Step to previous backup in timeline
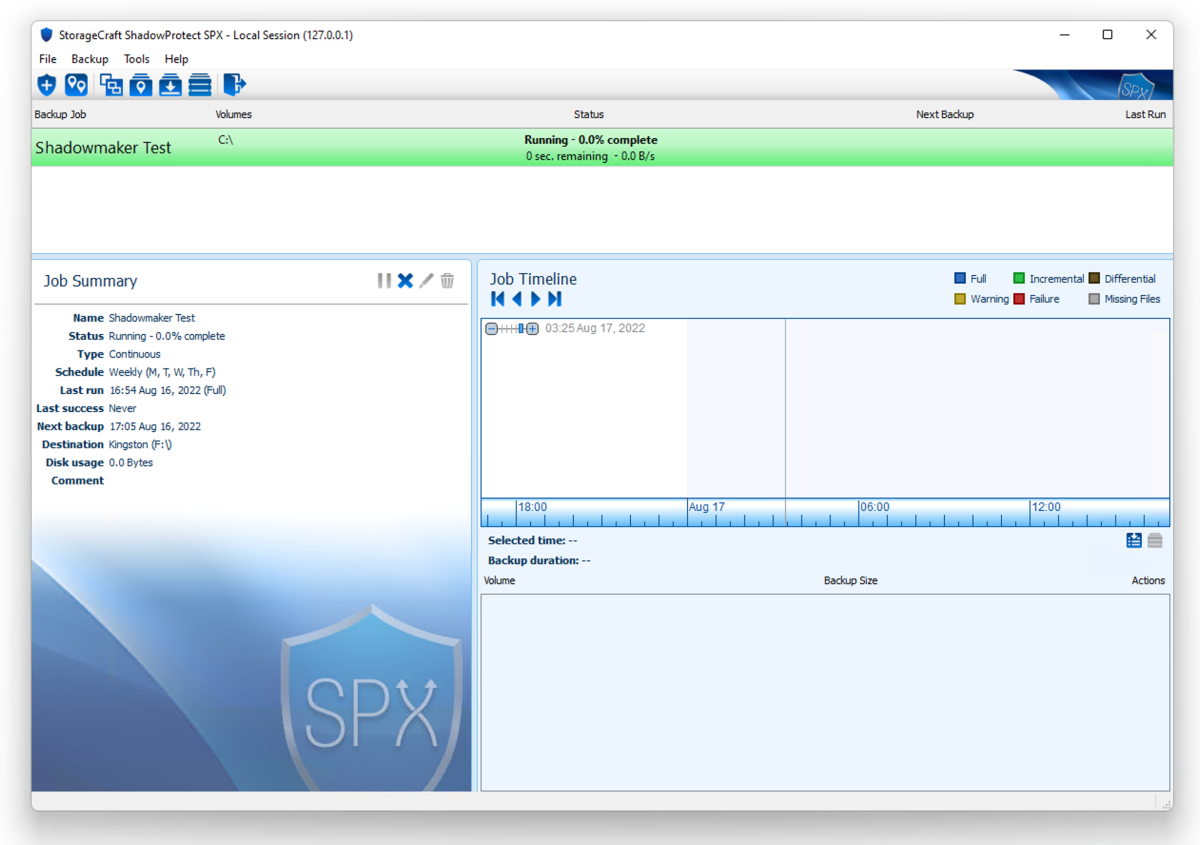This screenshot has width=1200, height=845. click(517, 299)
